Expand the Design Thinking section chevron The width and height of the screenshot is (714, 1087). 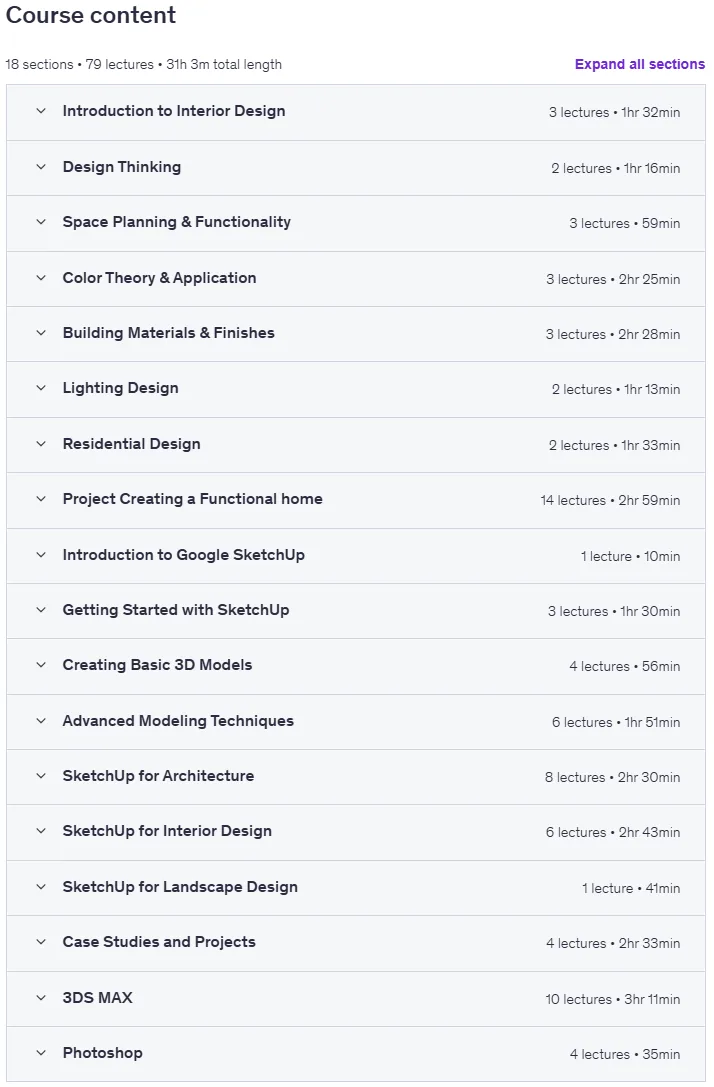click(x=41, y=167)
